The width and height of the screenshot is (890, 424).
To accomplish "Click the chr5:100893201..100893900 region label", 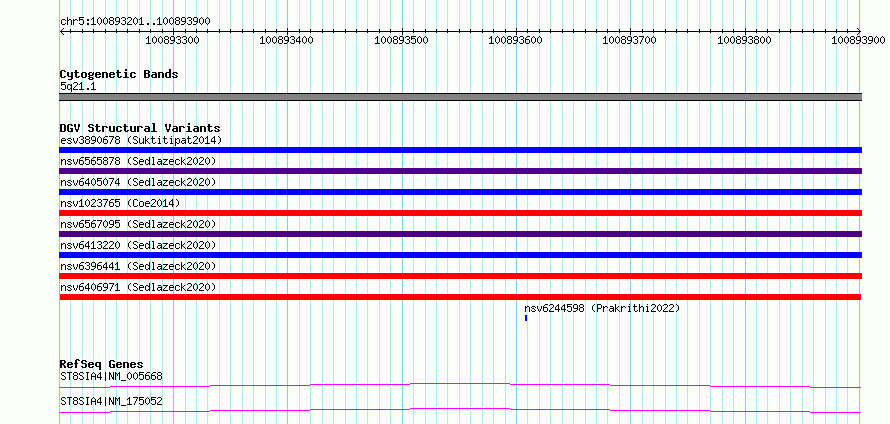I will coord(135,21).
